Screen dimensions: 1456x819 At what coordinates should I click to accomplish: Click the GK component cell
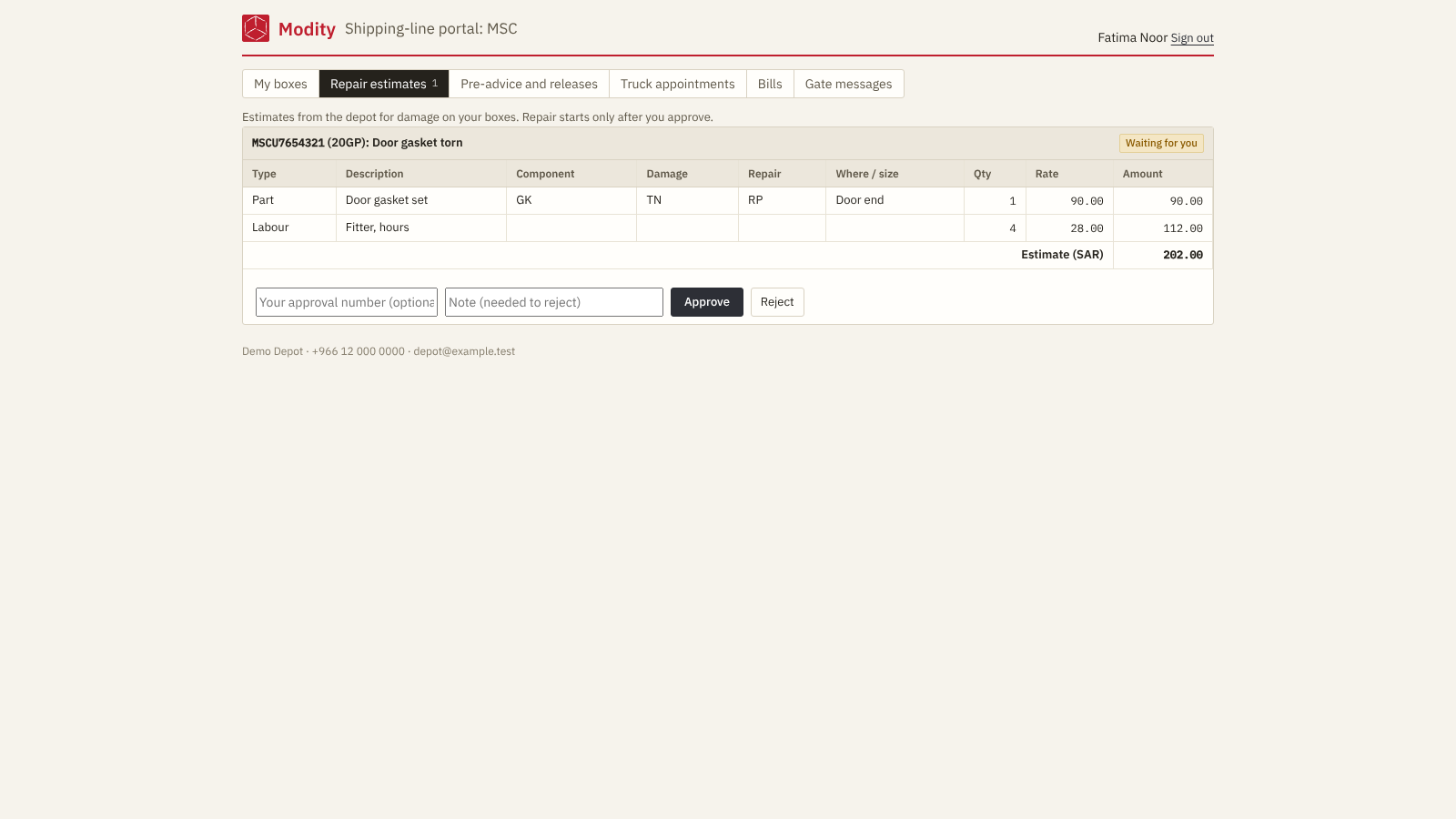click(571, 200)
